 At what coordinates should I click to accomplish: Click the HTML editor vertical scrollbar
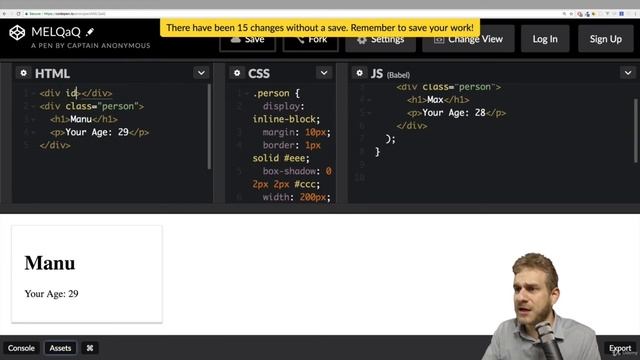point(209,127)
